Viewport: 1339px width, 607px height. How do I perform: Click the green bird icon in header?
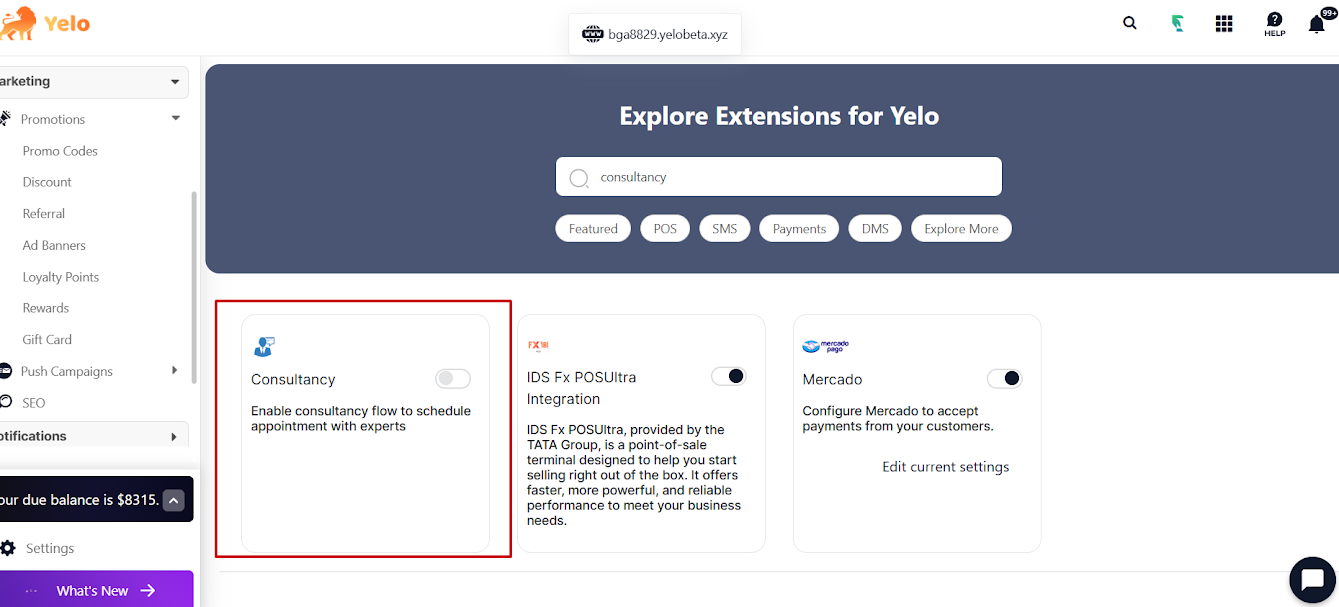point(1178,24)
